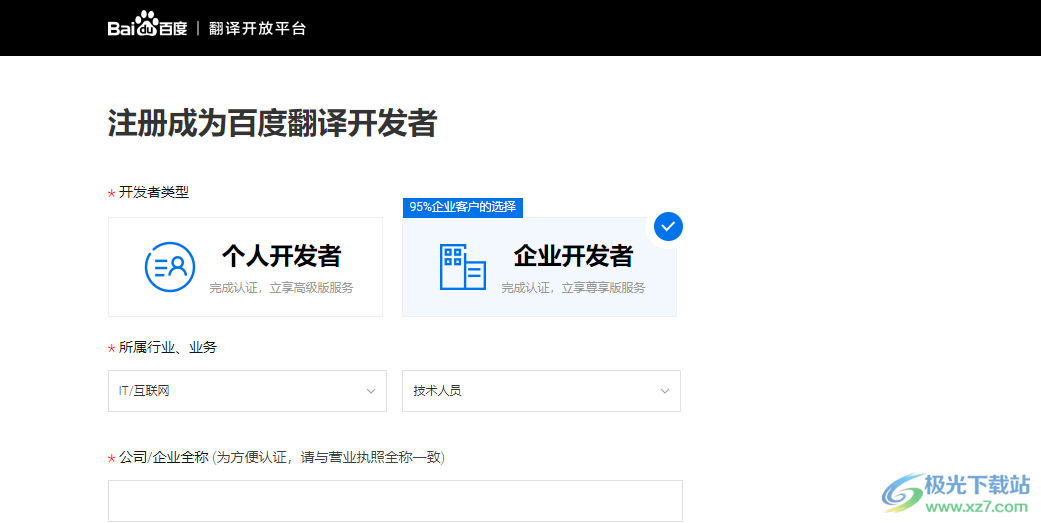Click the 所属行业、业务 label
Image resolution: width=1041 pixels, height=523 pixels.
point(167,348)
